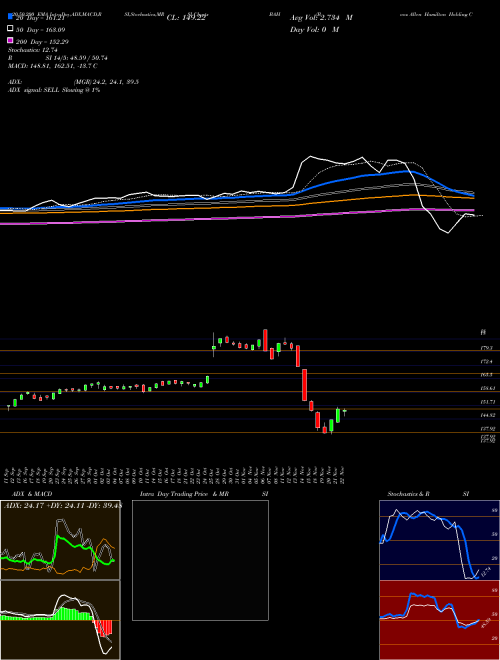The image size is (500, 660).
Task: Click the tall red 06 Nov candlestick
Action: 265,340
